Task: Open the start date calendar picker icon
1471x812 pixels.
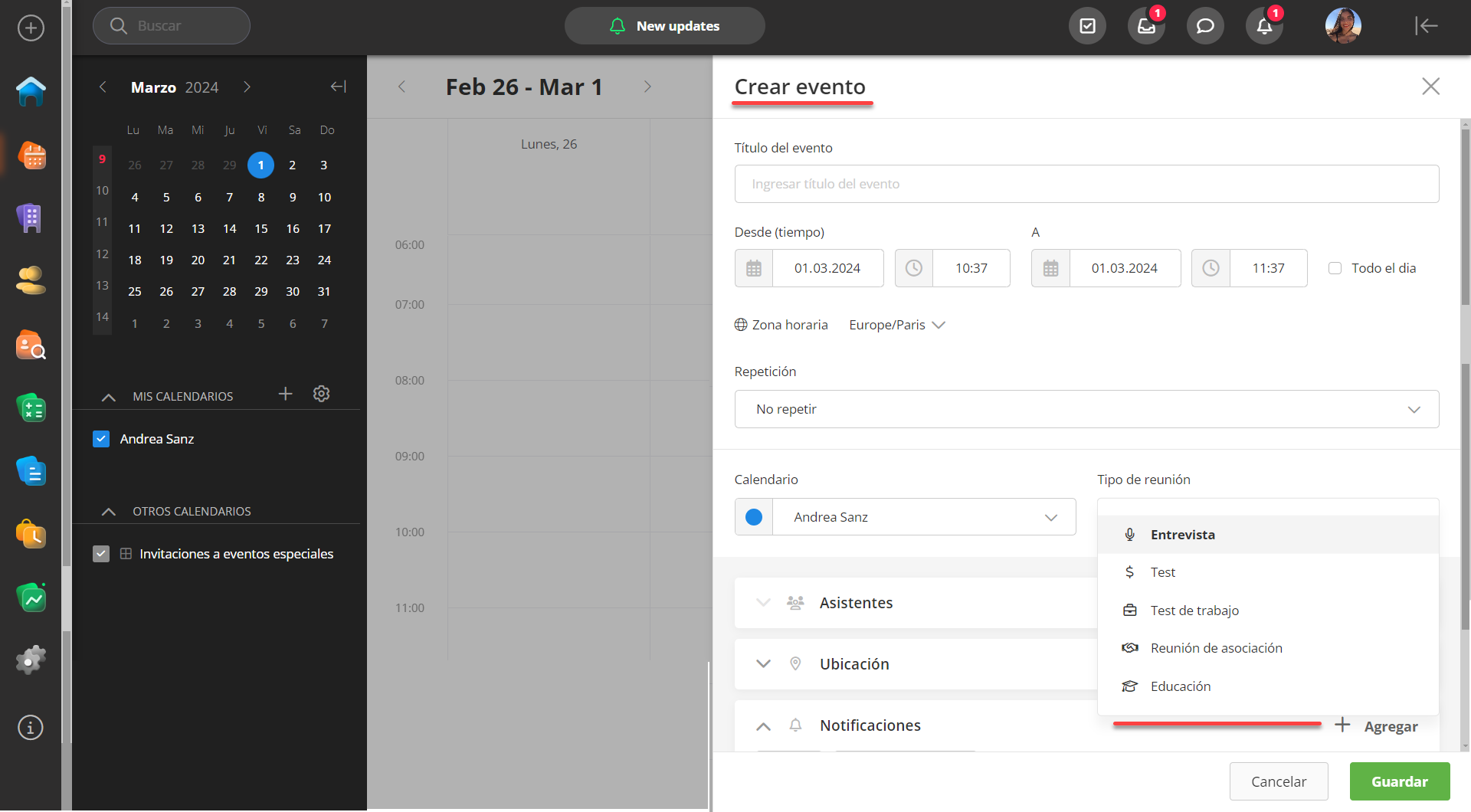Action: pos(754,268)
